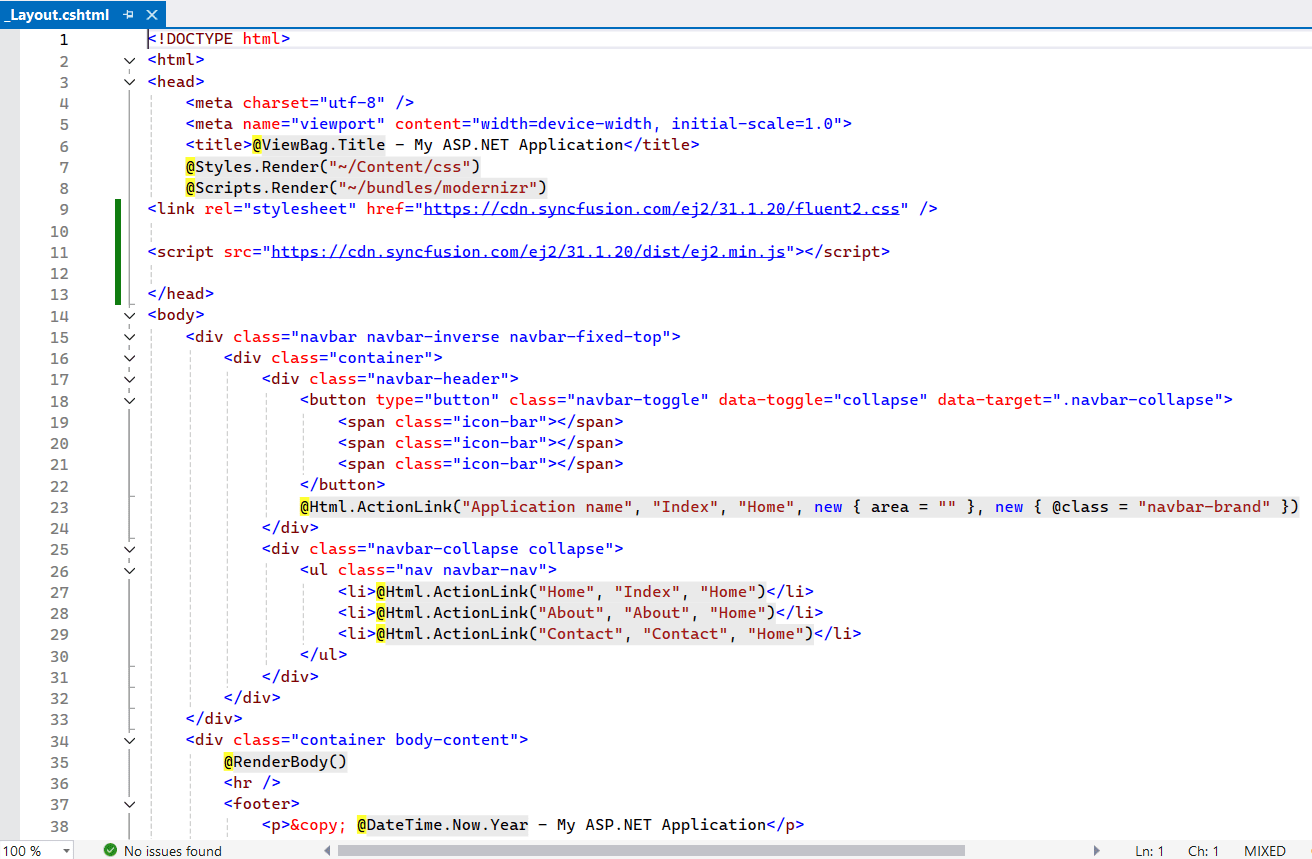
Task: Click the Ch: 1 indicator in the status bar
Action: pyautogui.click(x=1203, y=850)
